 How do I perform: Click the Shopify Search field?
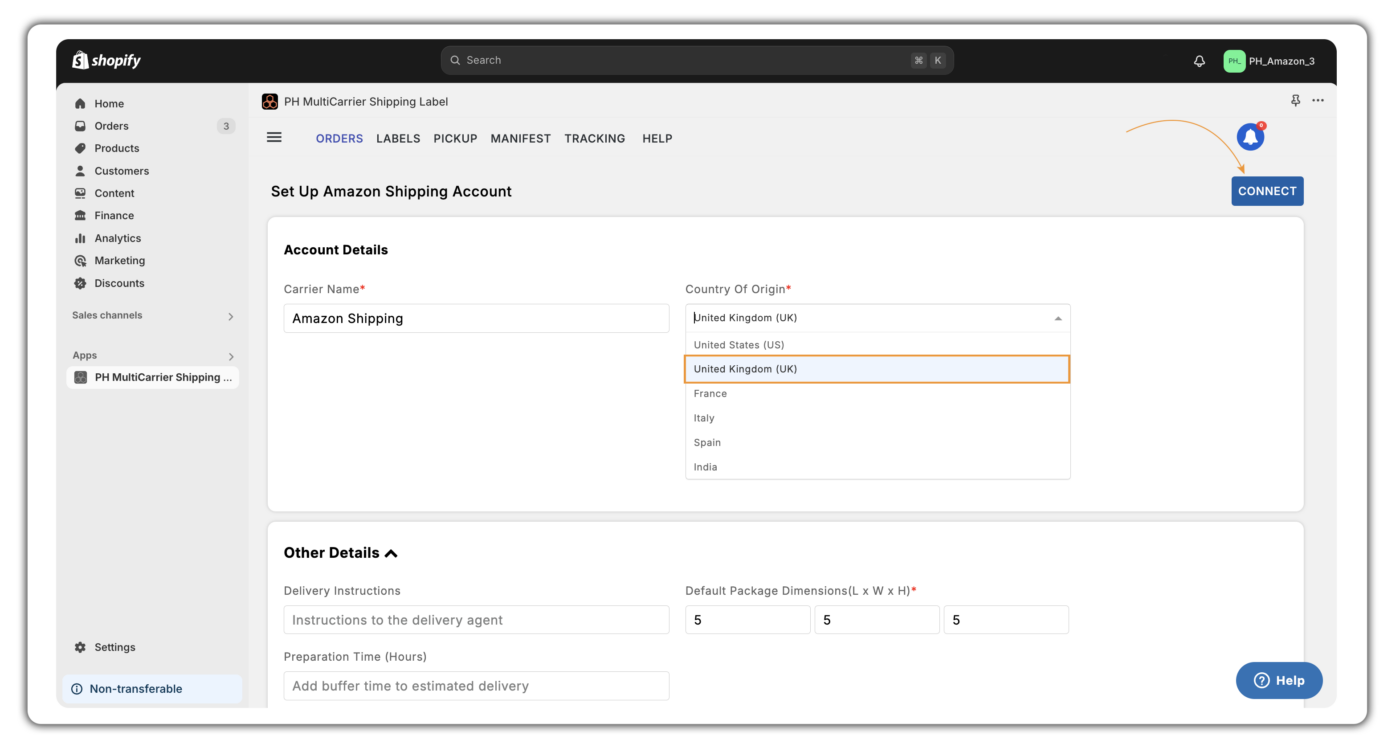click(x=697, y=60)
